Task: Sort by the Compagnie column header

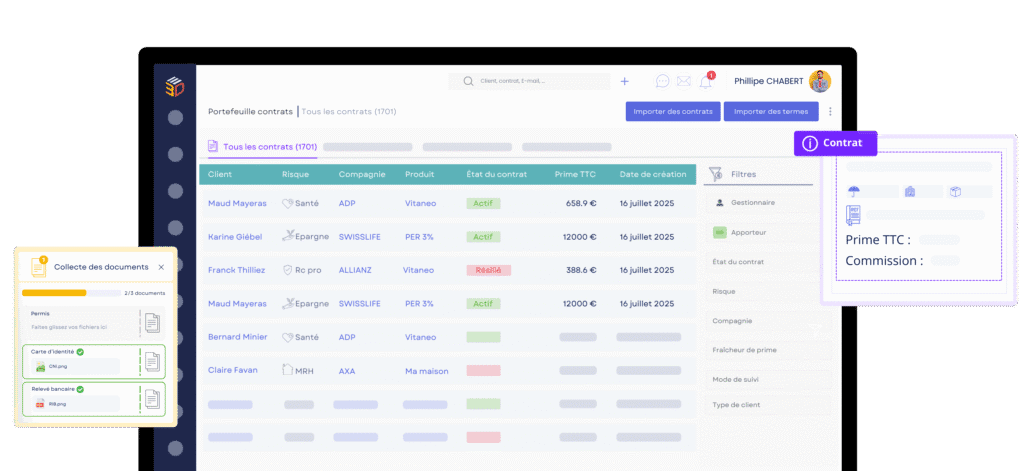Action: (362, 174)
